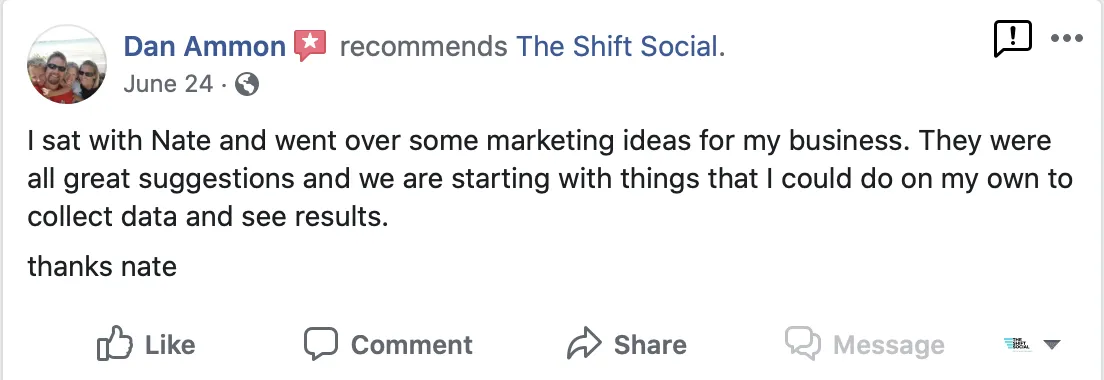Screen dimensions: 1104x380
Task: Click the public globe privacy icon
Action: click(246, 85)
